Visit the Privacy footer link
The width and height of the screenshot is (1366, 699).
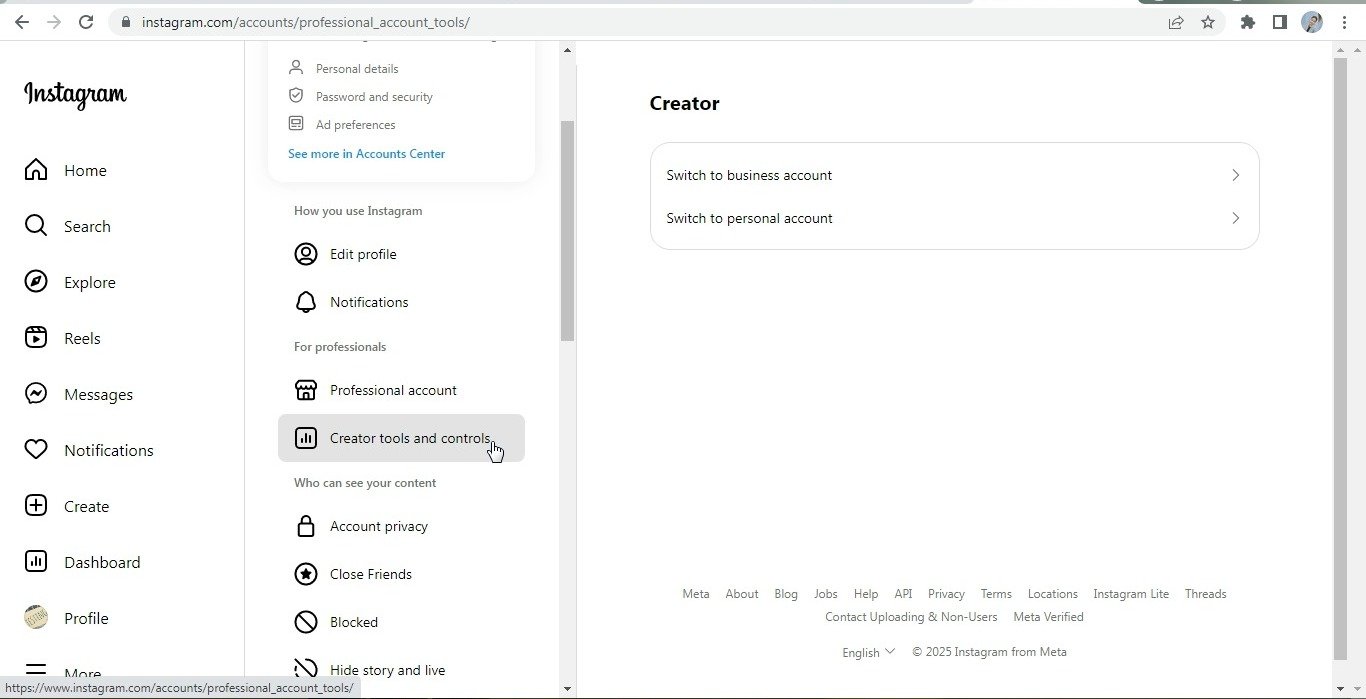click(x=946, y=594)
